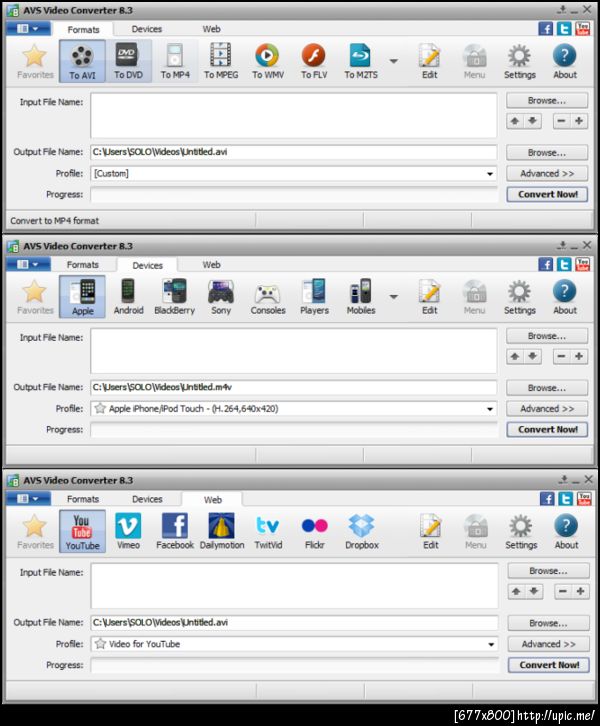Select the Mobiles phones icon
The width and height of the screenshot is (600, 726).
click(361, 297)
